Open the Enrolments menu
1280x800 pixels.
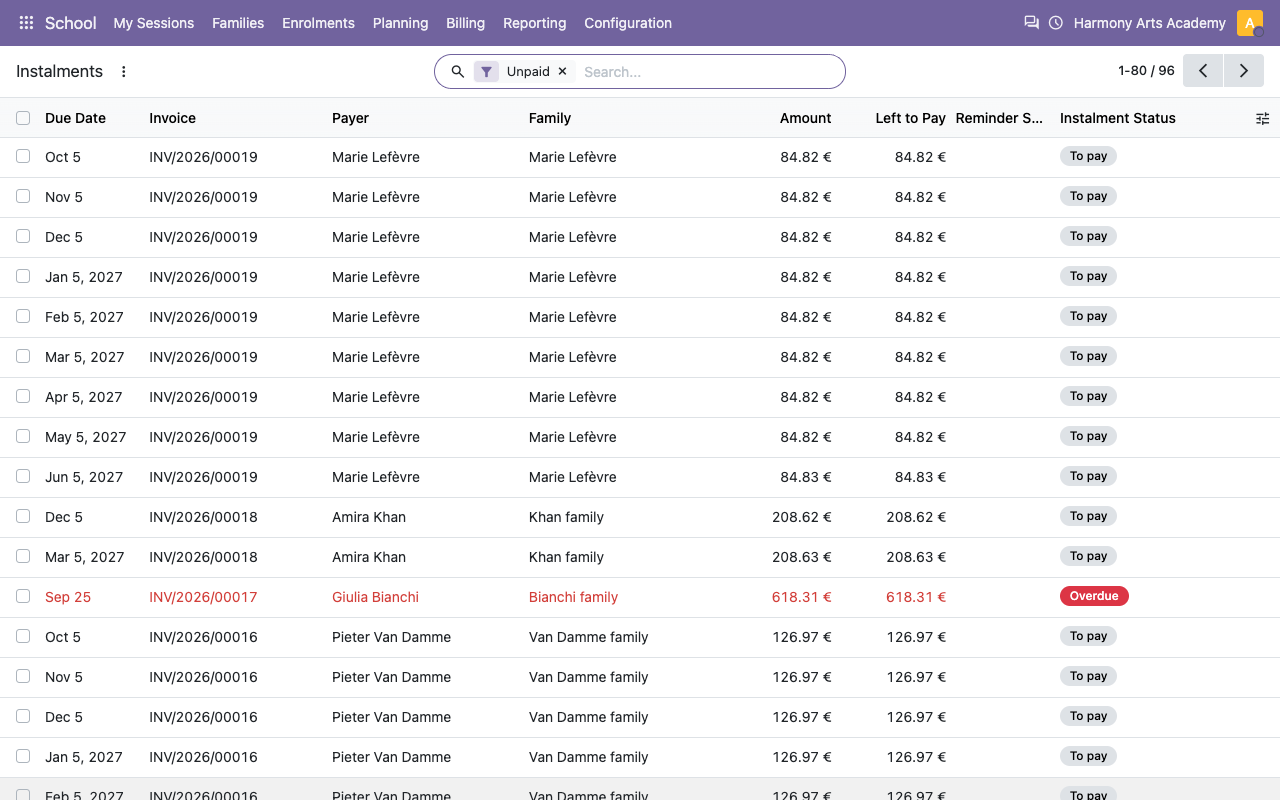coord(318,23)
